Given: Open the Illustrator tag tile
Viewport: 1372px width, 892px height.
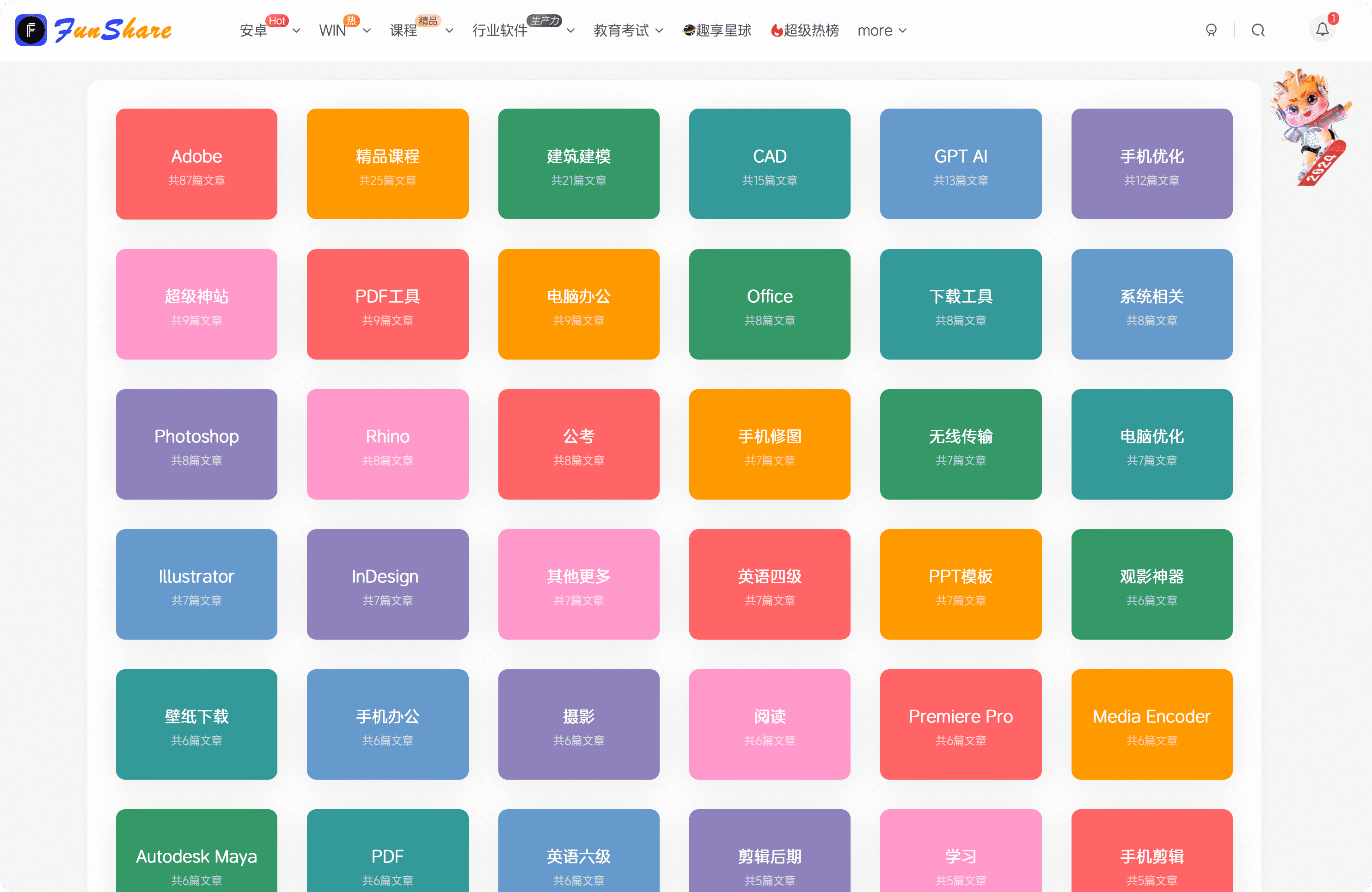Looking at the screenshot, I should point(196,584).
